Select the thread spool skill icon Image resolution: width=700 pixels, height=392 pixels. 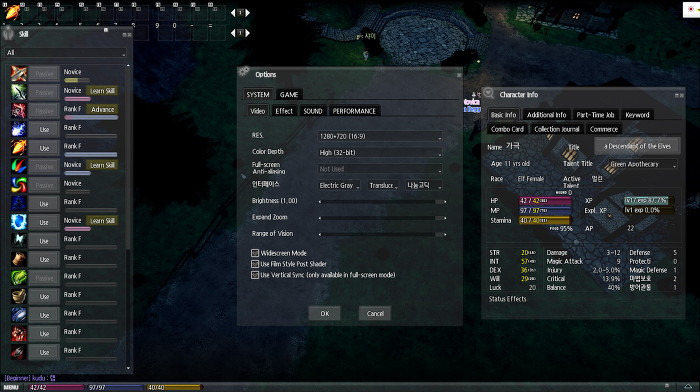click(19, 259)
